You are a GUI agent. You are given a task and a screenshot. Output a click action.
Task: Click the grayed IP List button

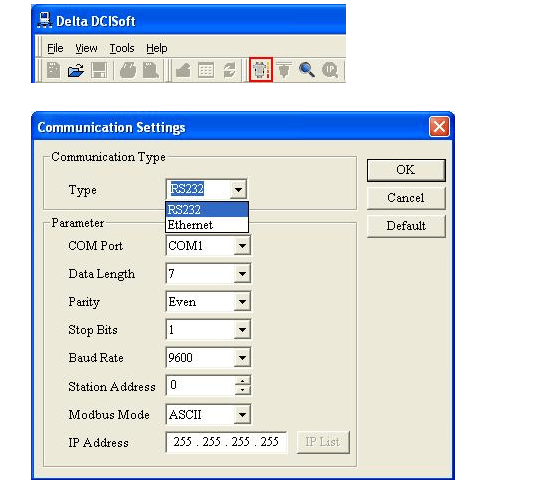(x=323, y=442)
